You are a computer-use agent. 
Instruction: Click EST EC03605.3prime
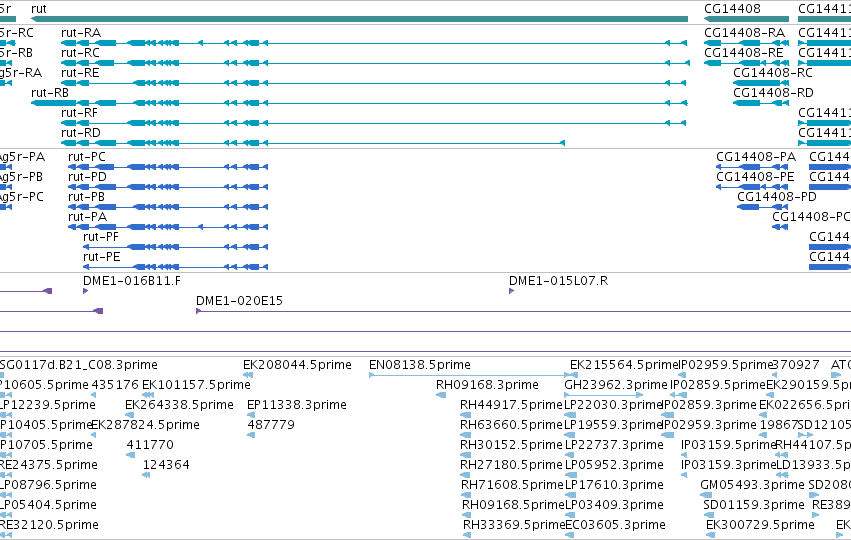tap(615, 525)
